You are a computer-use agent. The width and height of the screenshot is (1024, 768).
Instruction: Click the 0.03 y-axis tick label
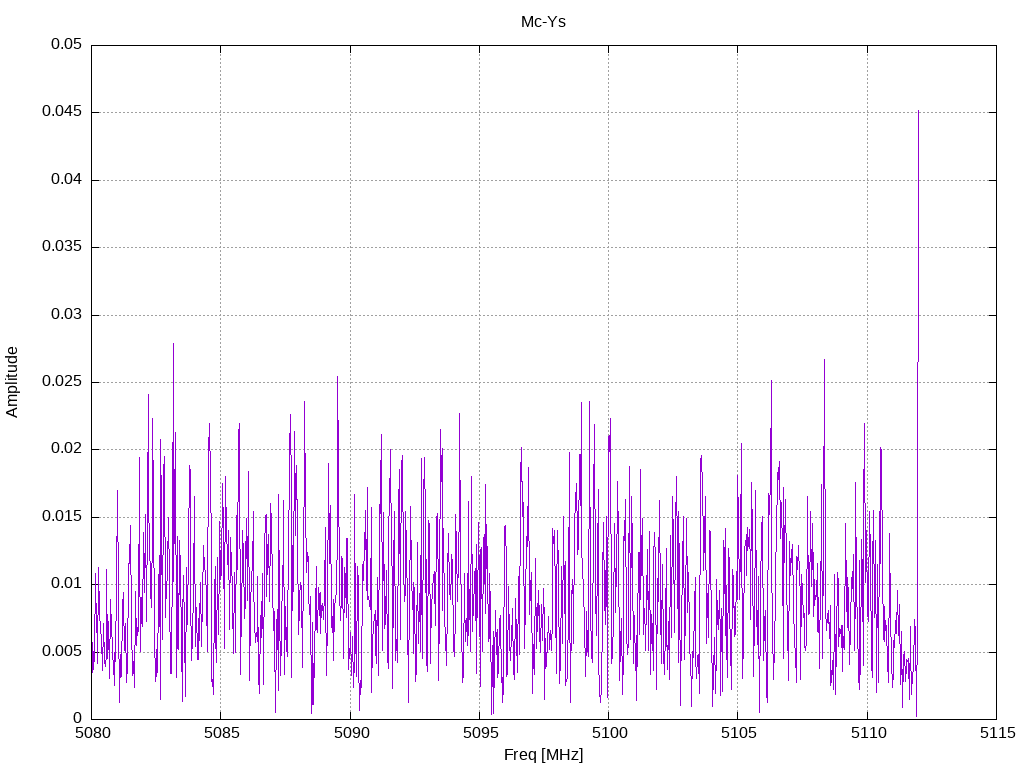click(x=66, y=315)
